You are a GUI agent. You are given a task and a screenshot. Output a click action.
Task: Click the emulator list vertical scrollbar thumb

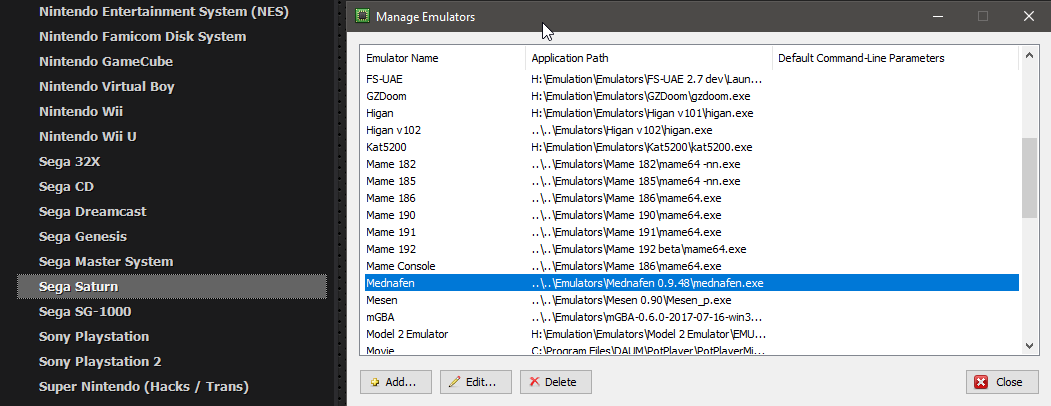[x=1029, y=178]
